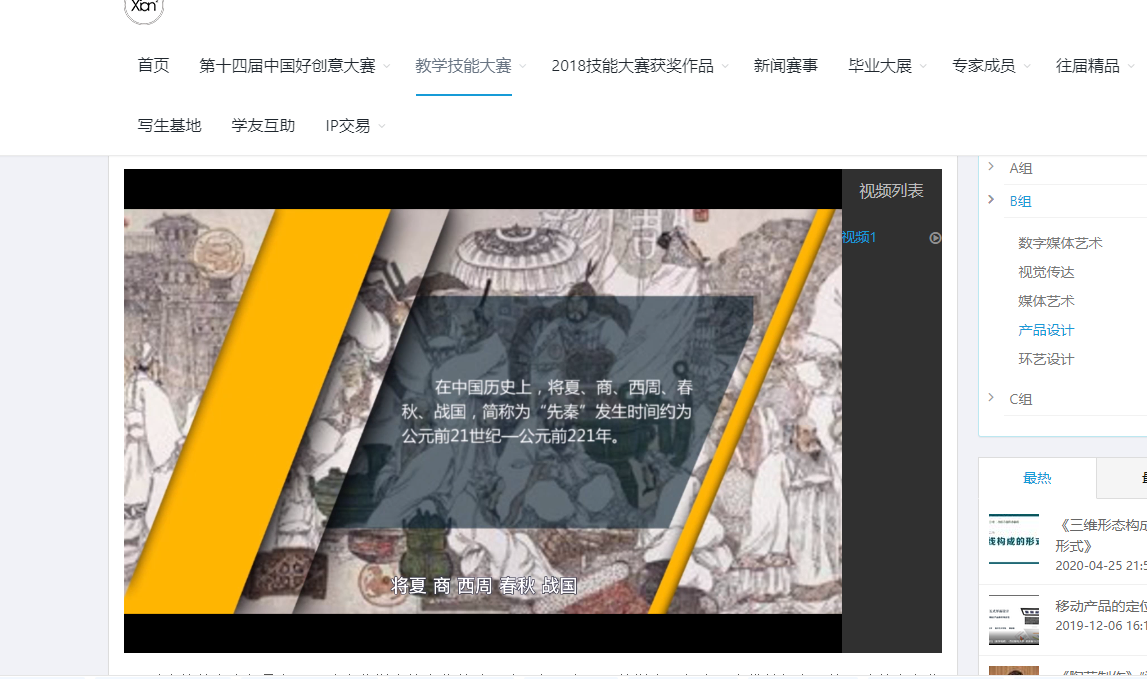Open 第十四届中国好创意大赛 dropdown chevron
Image resolution: width=1147 pixels, height=679 pixels.
387,67
